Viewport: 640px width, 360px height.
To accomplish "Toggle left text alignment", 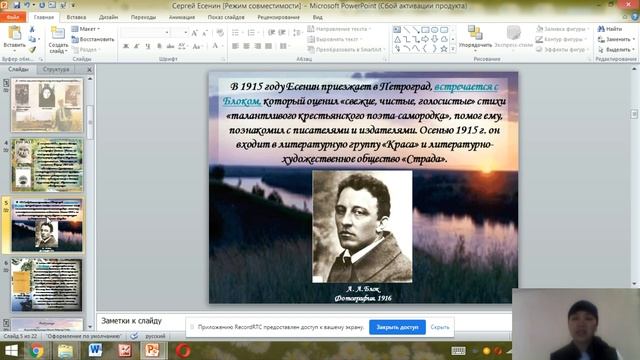I will (236, 46).
